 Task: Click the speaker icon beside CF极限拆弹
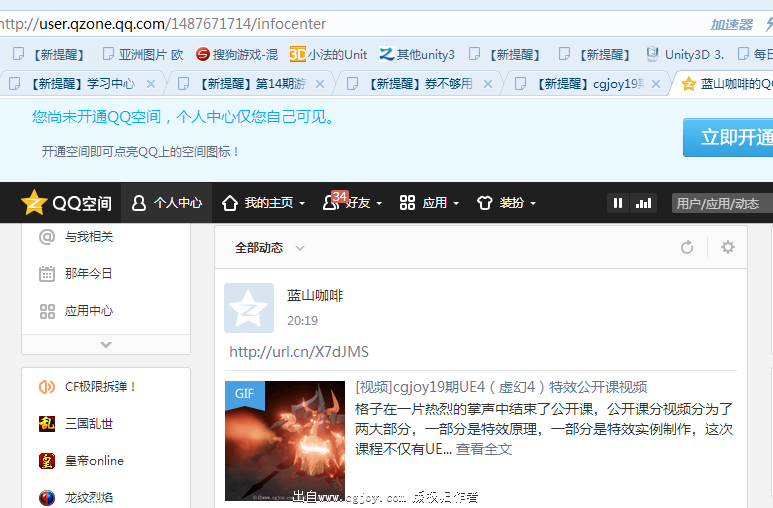(x=47, y=387)
